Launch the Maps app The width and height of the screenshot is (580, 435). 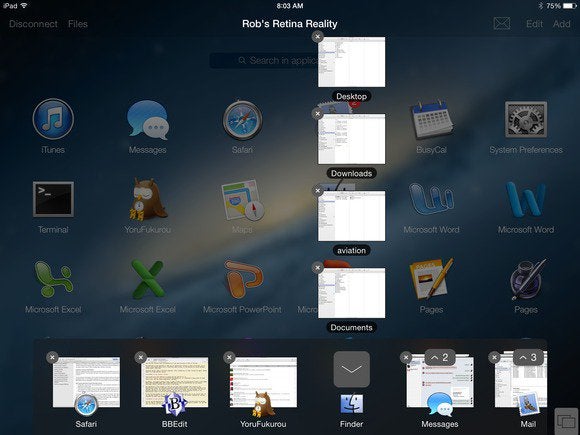243,200
